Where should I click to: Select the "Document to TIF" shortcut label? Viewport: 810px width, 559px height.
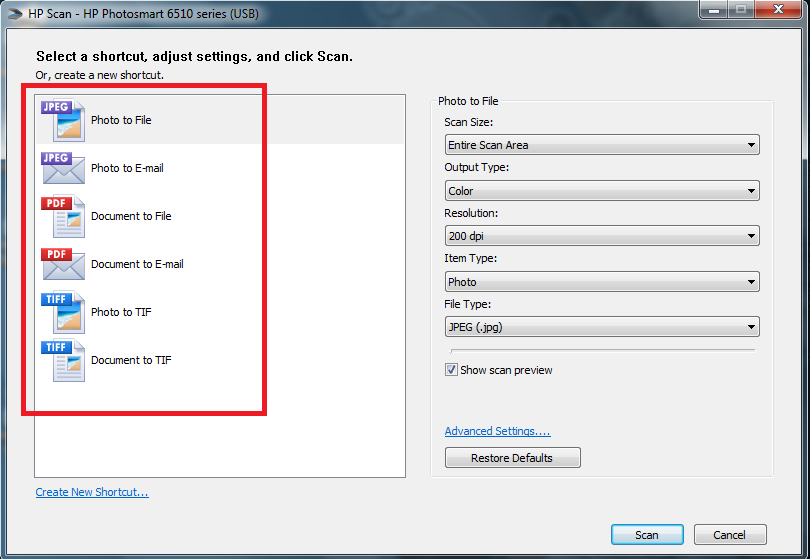[x=131, y=360]
